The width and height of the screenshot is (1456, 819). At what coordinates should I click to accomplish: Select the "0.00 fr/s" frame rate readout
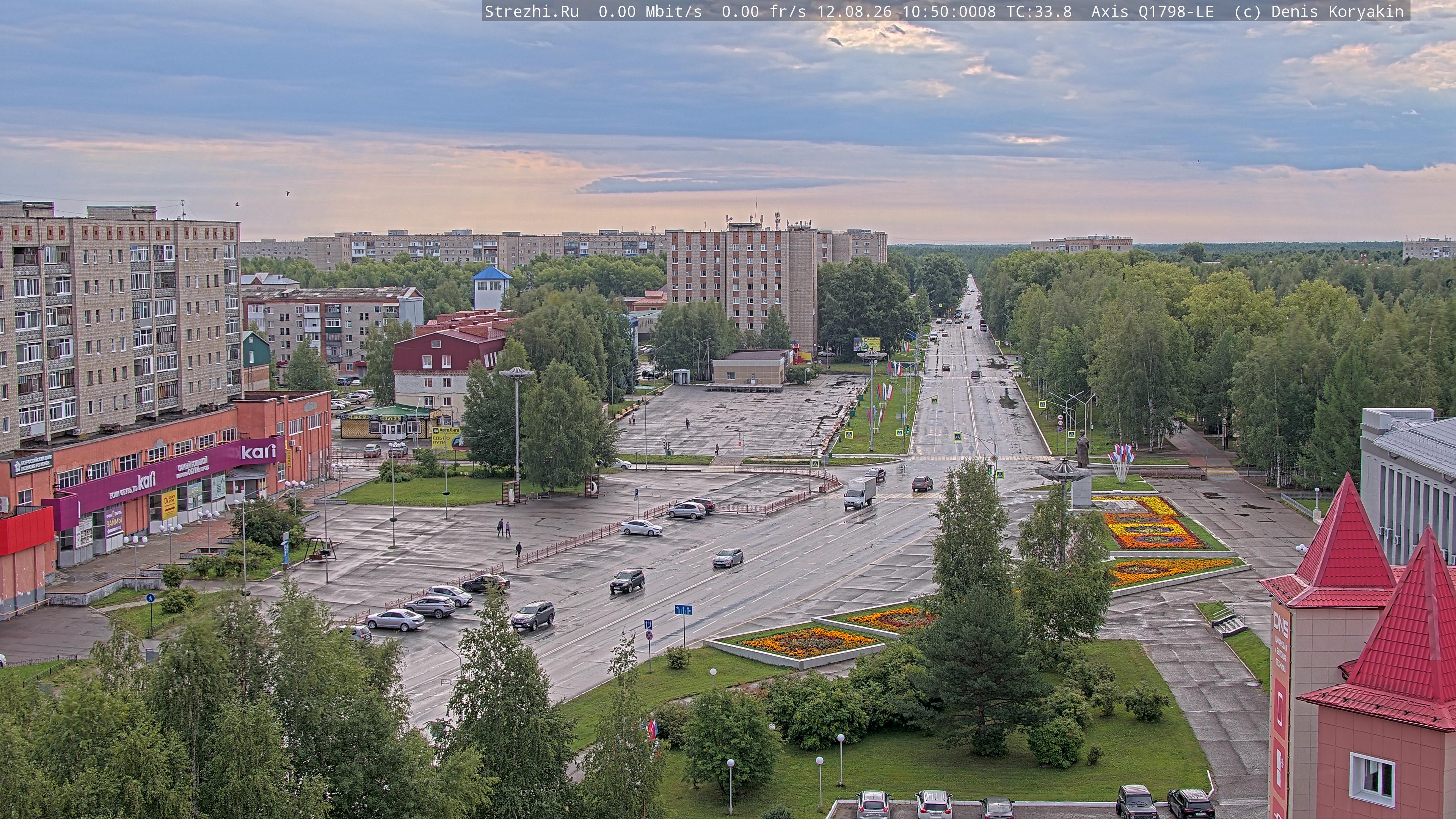point(764,11)
